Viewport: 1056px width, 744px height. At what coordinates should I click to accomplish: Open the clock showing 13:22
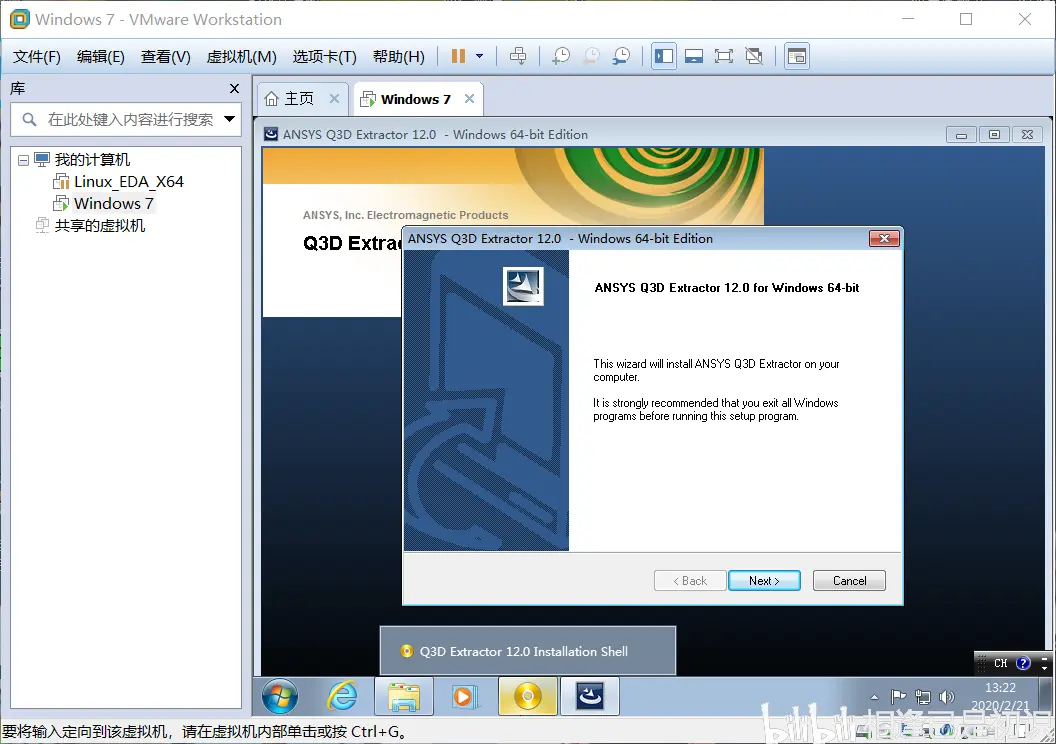point(1000,687)
